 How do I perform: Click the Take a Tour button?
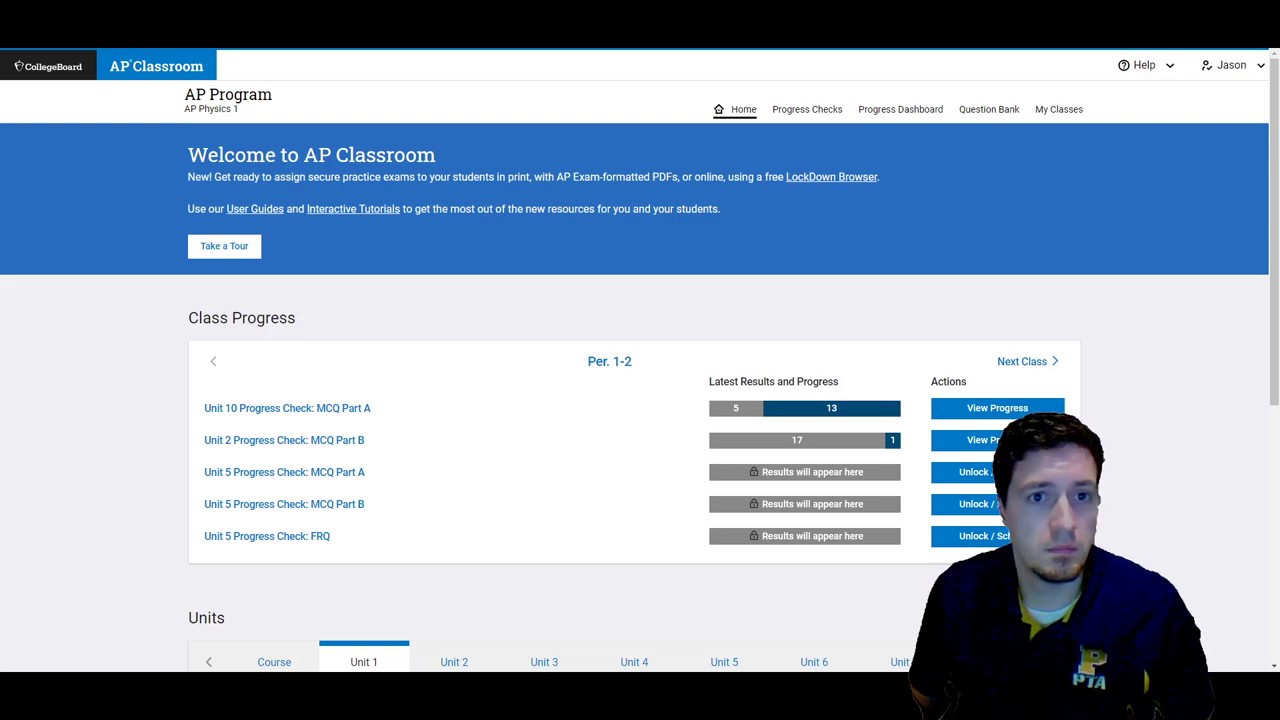point(224,246)
